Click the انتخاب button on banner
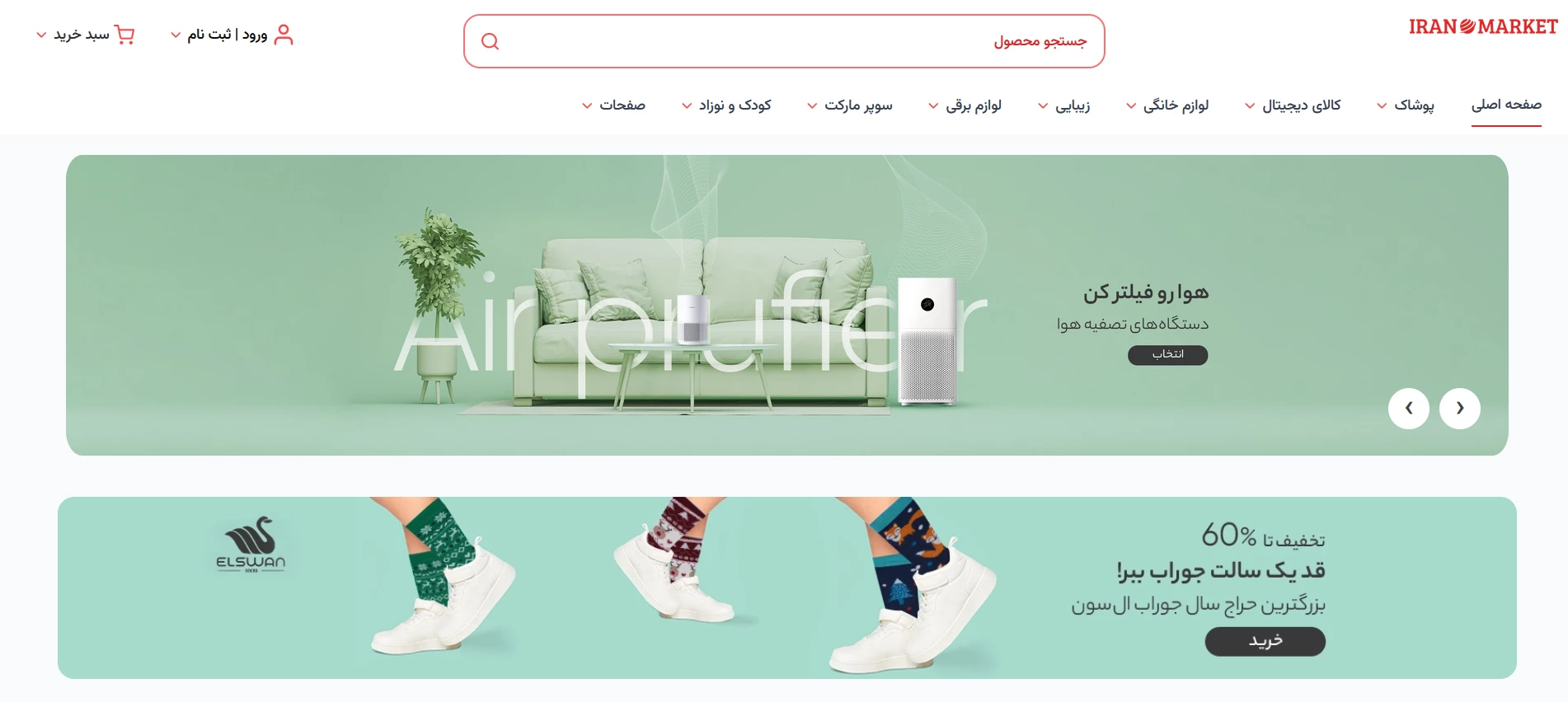Image resolution: width=1568 pixels, height=702 pixels. 1167,354
